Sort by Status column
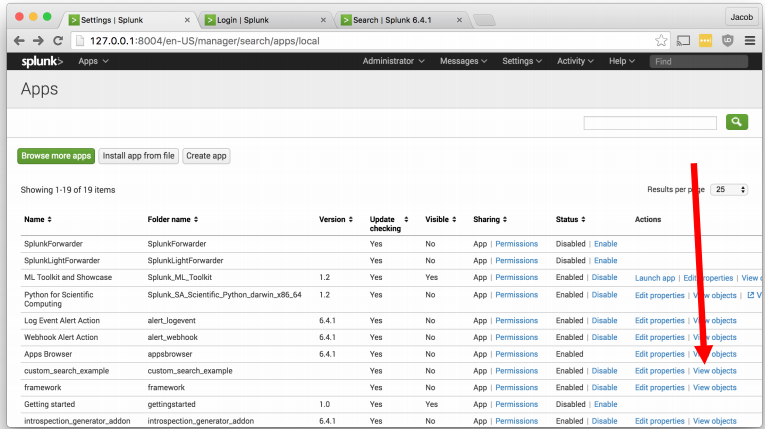The height and width of the screenshot is (429, 765). click(x=570, y=219)
